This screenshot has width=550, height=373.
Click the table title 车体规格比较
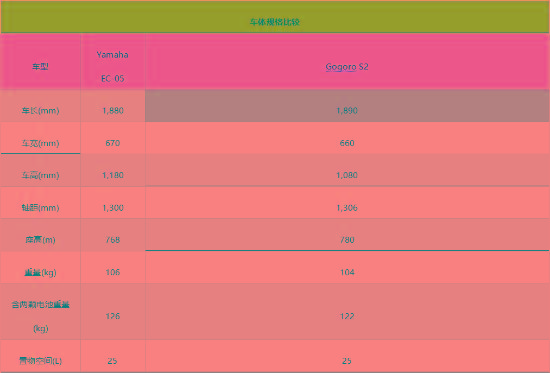click(275, 22)
